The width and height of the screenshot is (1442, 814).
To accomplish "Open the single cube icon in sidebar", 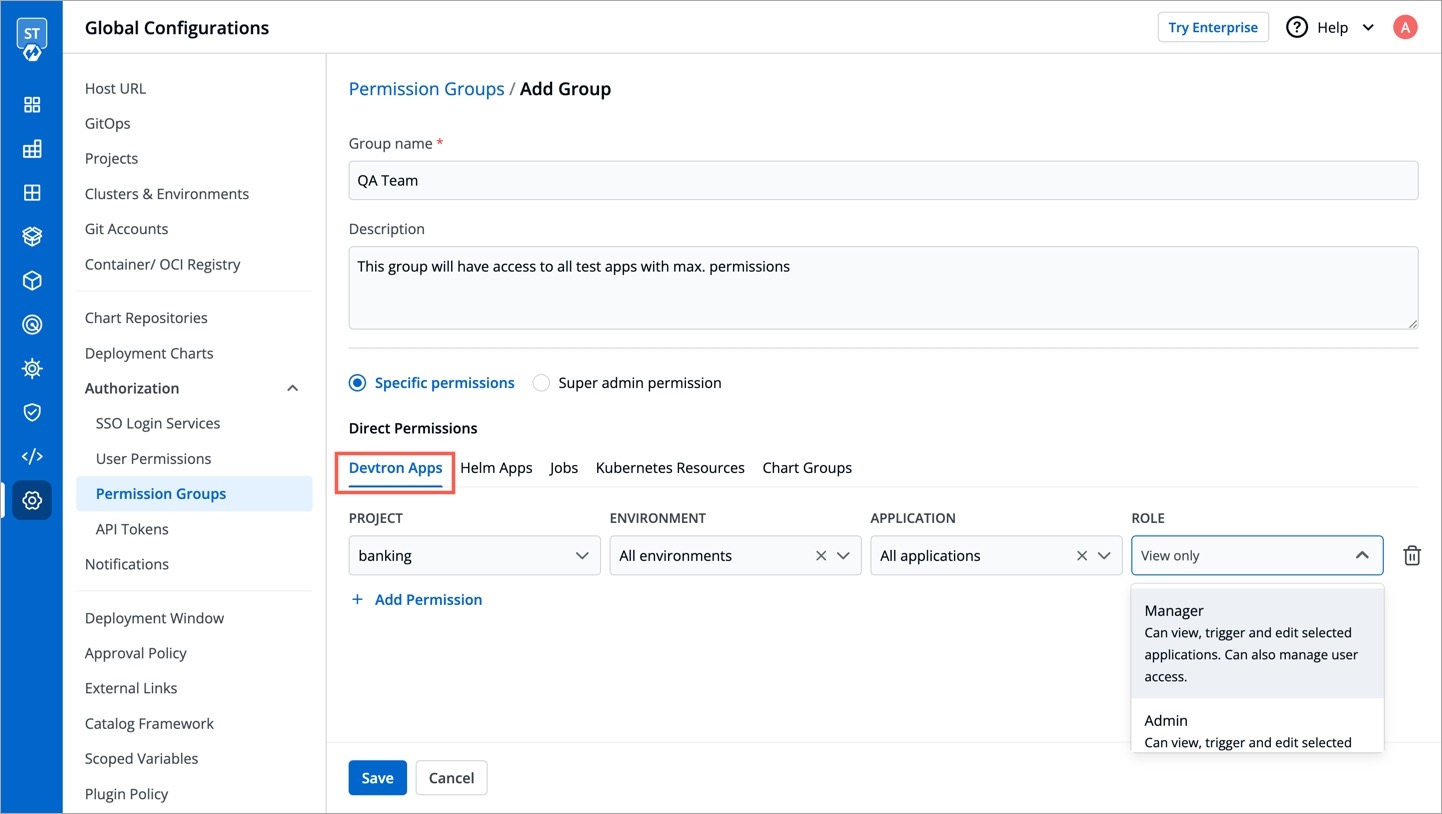I will [x=32, y=281].
